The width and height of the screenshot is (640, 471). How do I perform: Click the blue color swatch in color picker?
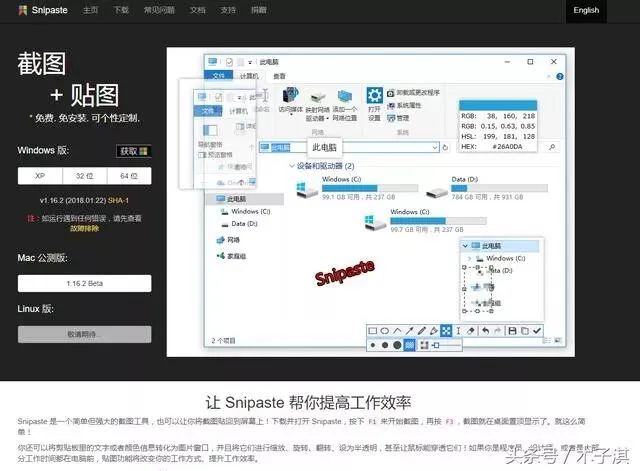(x=498, y=105)
